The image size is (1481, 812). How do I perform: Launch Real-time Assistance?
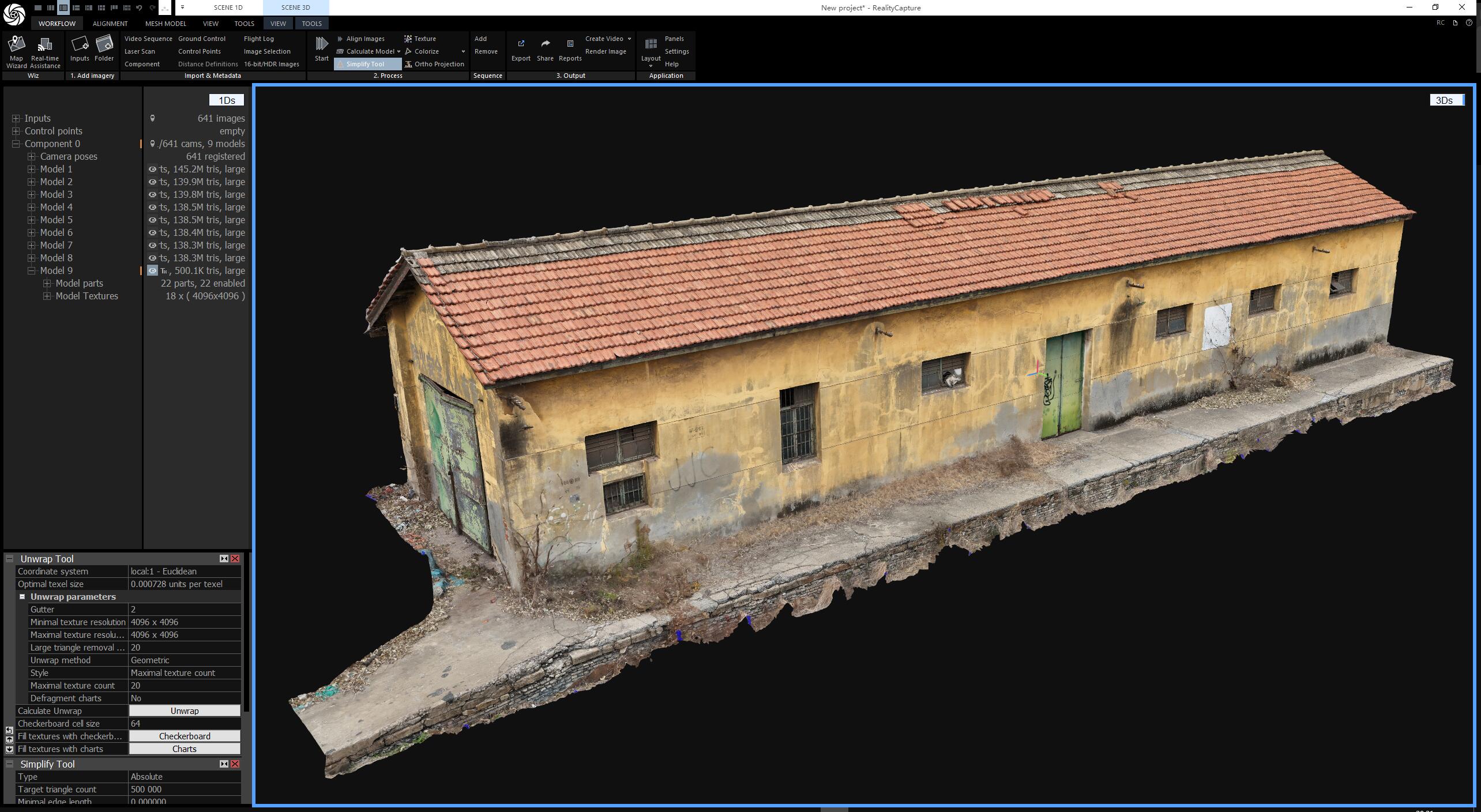(45, 51)
